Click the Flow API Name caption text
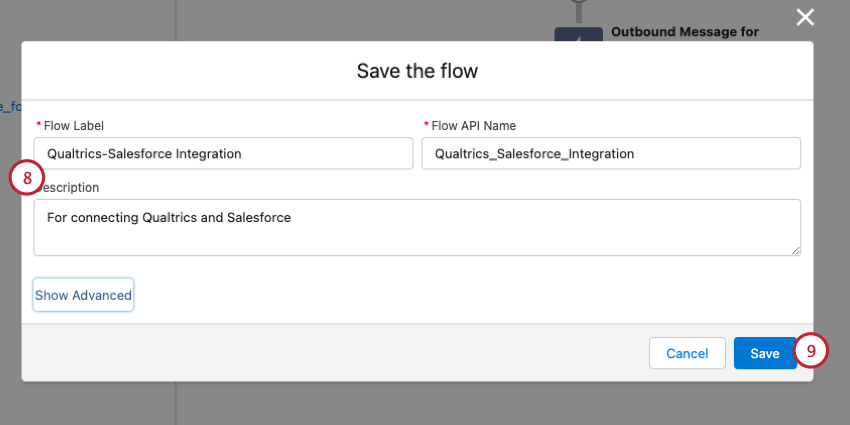850x425 pixels. pos(473,125)
